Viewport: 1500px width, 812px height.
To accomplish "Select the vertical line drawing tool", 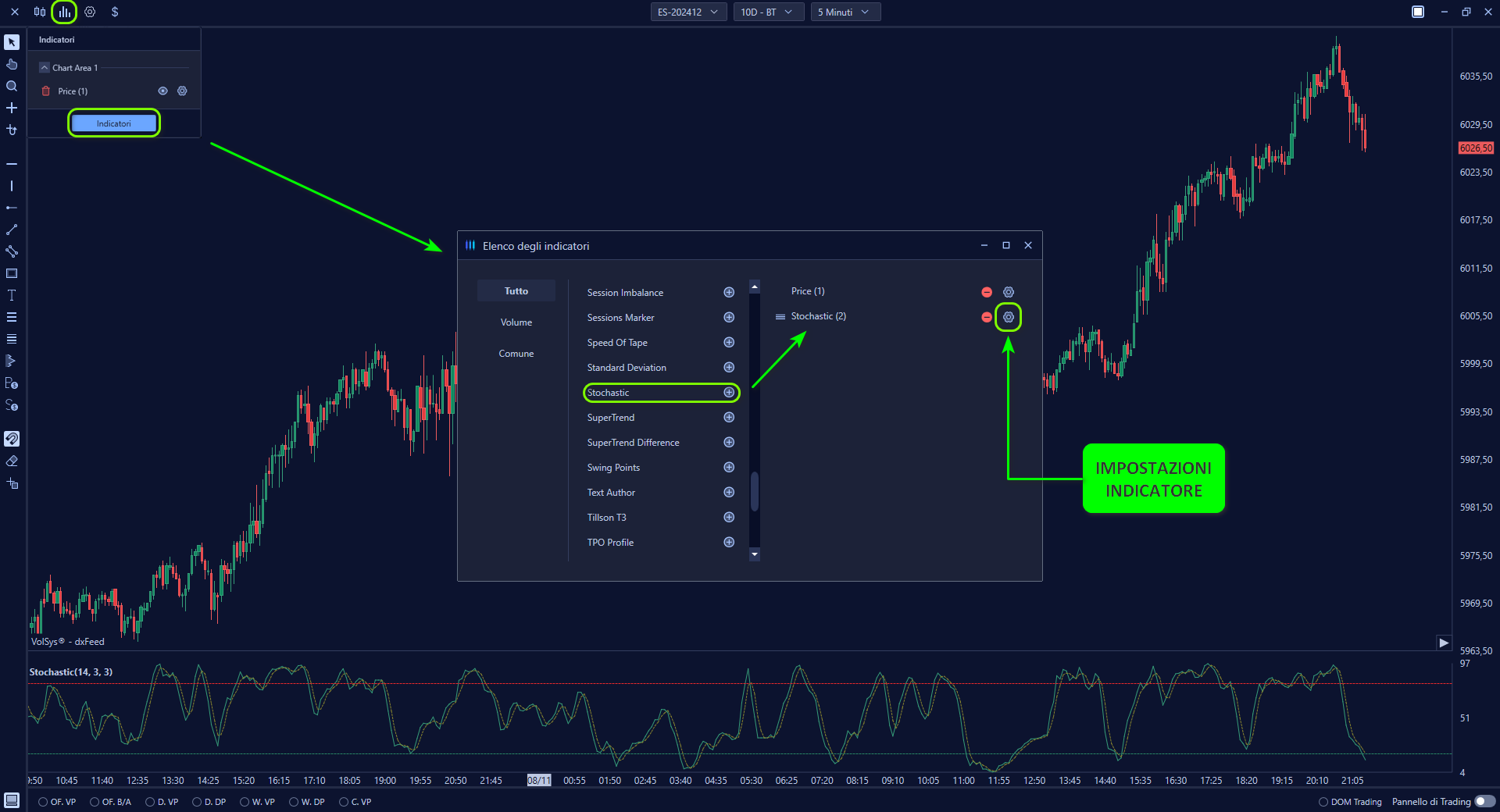I will coord(12,186).
